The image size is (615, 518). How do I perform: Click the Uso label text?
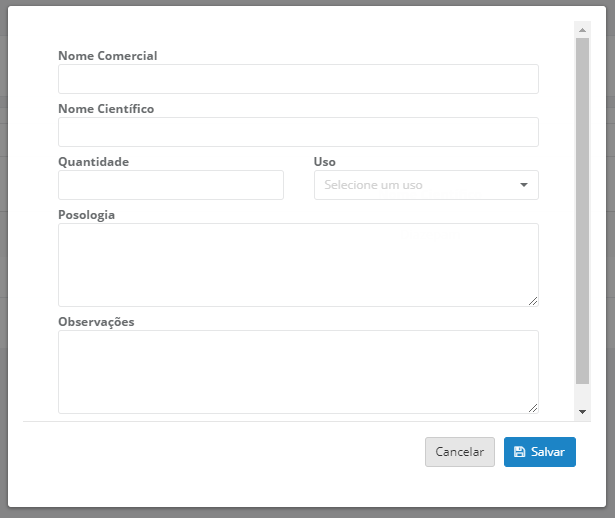325,162
